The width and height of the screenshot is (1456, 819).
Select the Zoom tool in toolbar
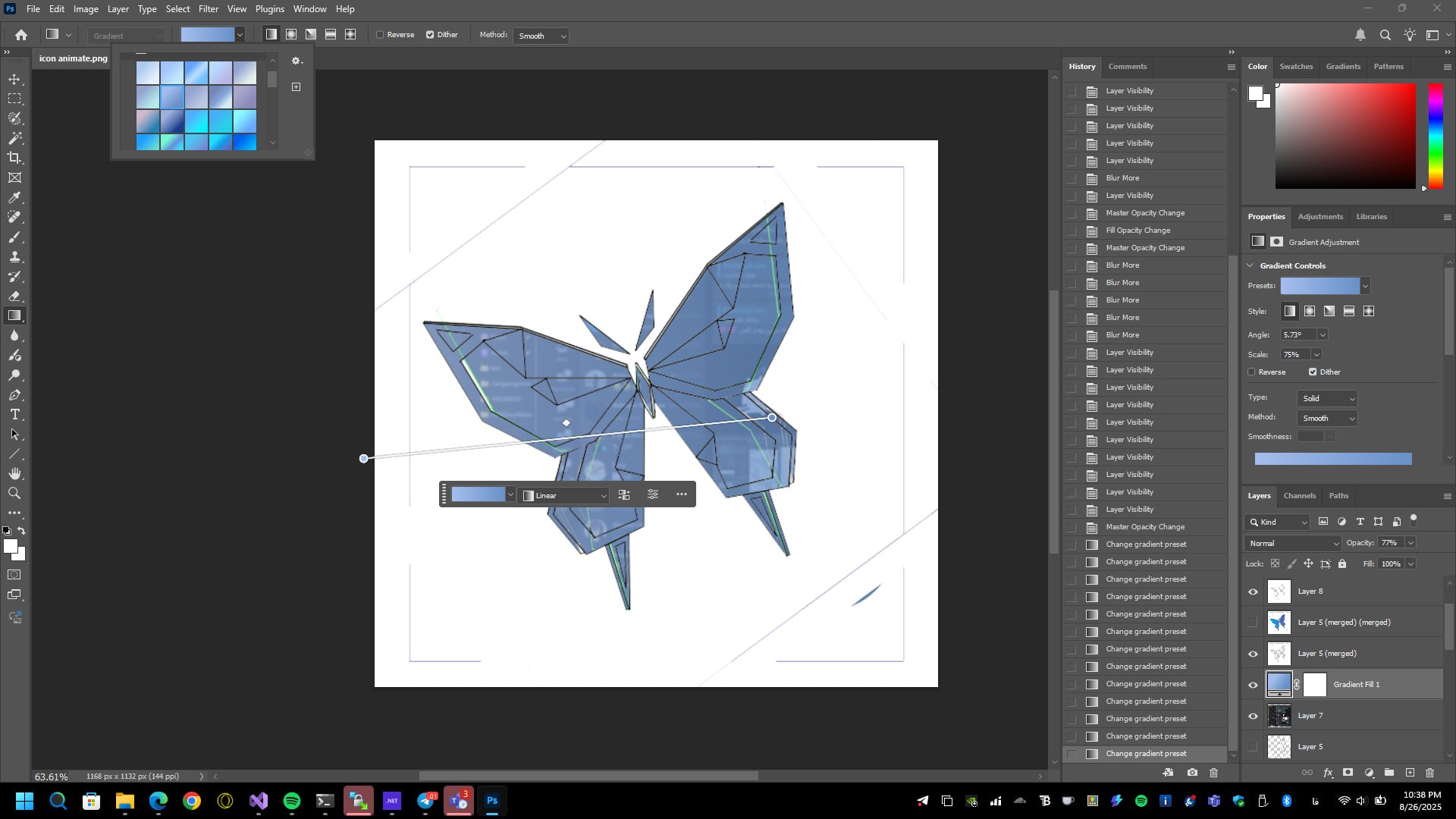14,493
